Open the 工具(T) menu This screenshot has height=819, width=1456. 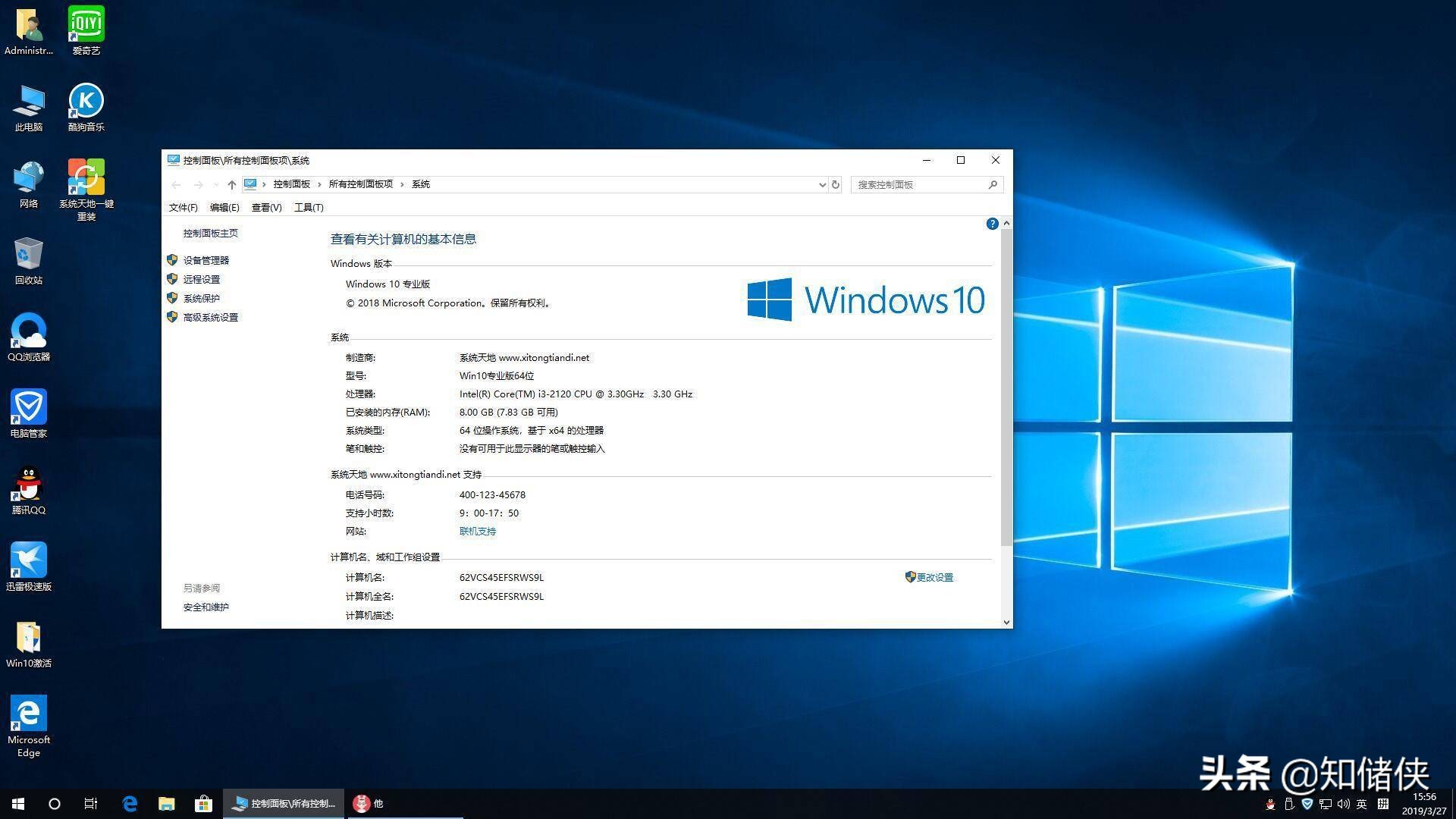309,207
